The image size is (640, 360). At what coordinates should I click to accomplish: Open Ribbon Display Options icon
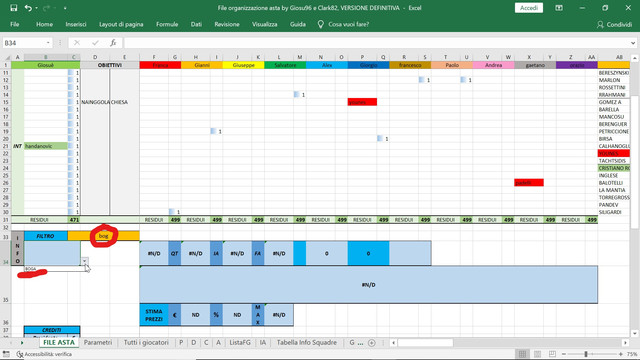[559, 8]
